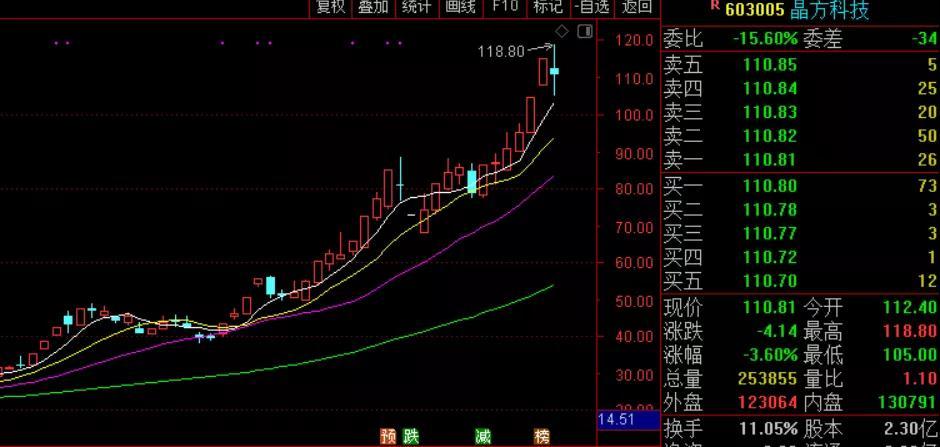The image size is (940, 447).
Task: Click 涨幅 value -3.60%
Action: coord(770,355)
